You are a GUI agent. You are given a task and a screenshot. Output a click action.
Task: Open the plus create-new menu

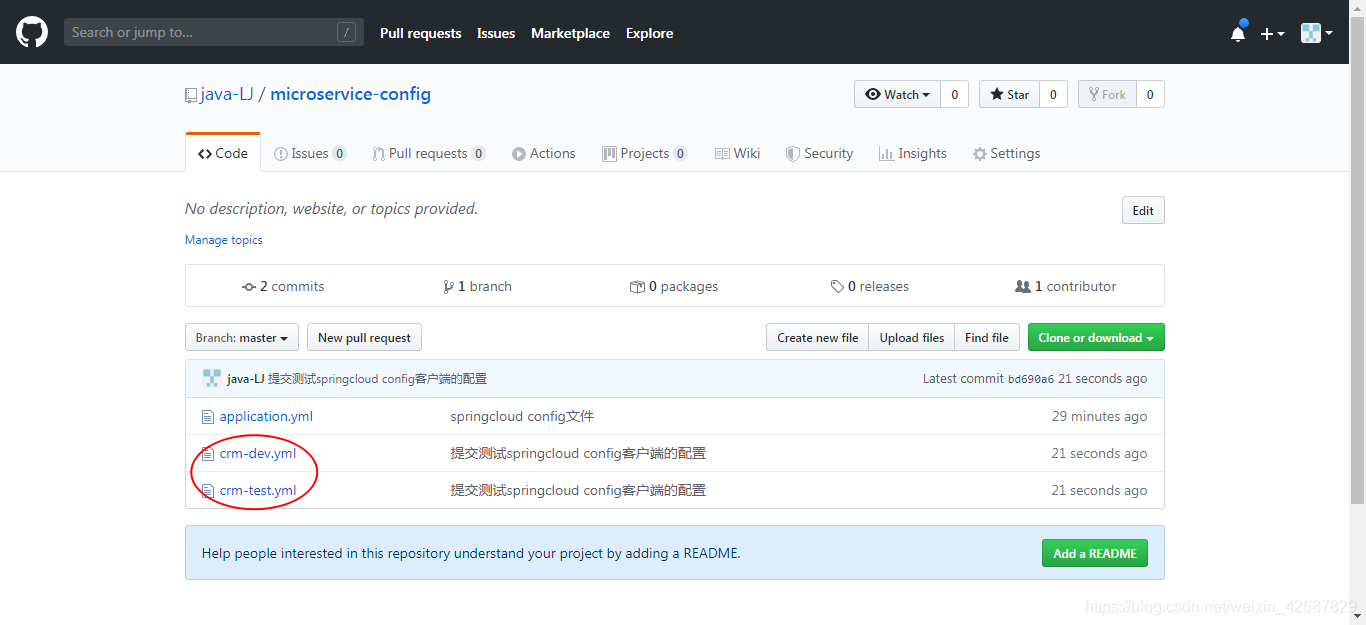[1272, 33]
